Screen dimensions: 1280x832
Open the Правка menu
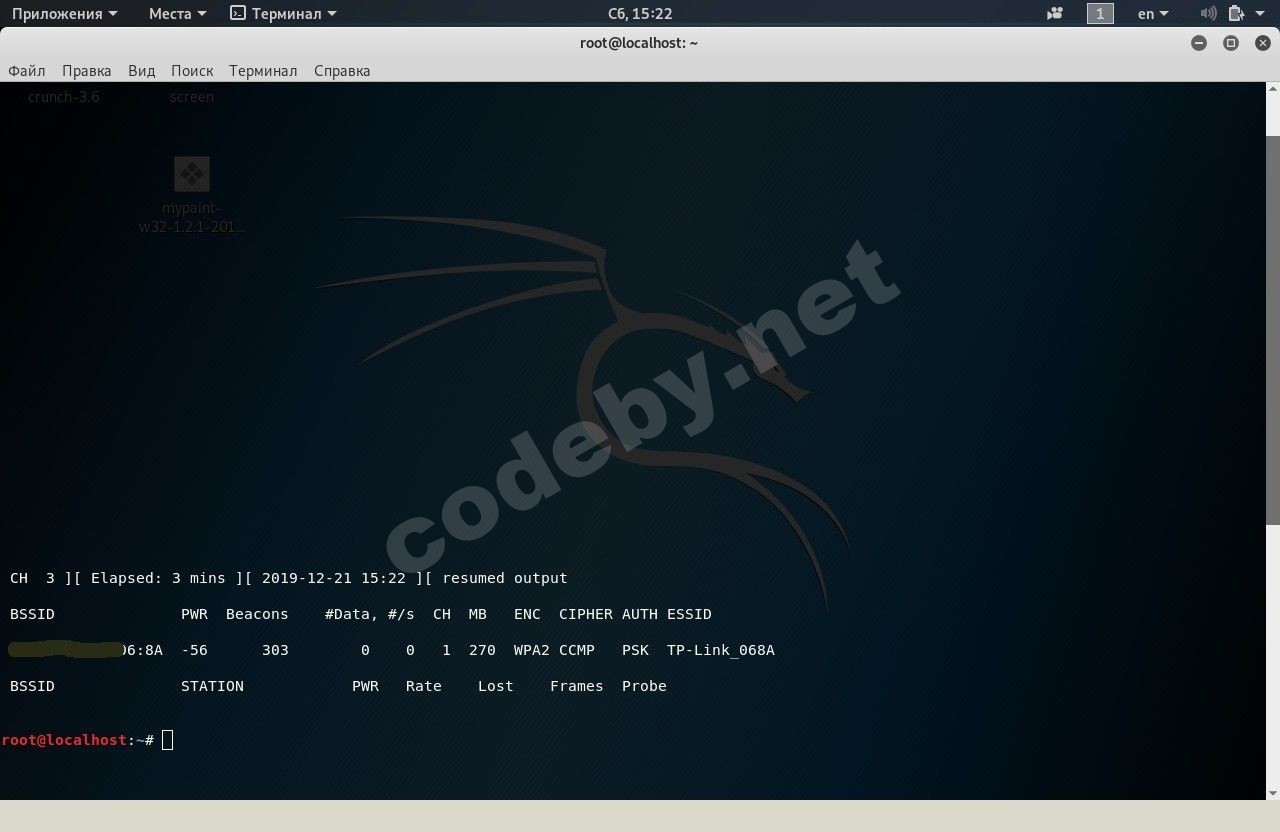[86, 71]
